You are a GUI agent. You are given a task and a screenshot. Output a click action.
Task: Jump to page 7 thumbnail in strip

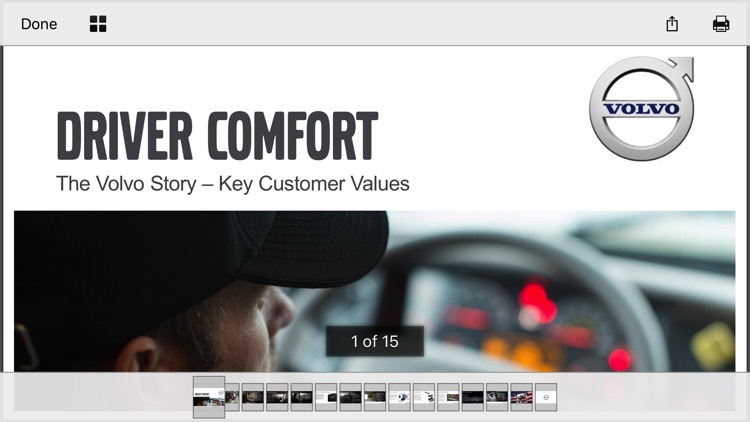pyautogui.click(x=350, y=397)
